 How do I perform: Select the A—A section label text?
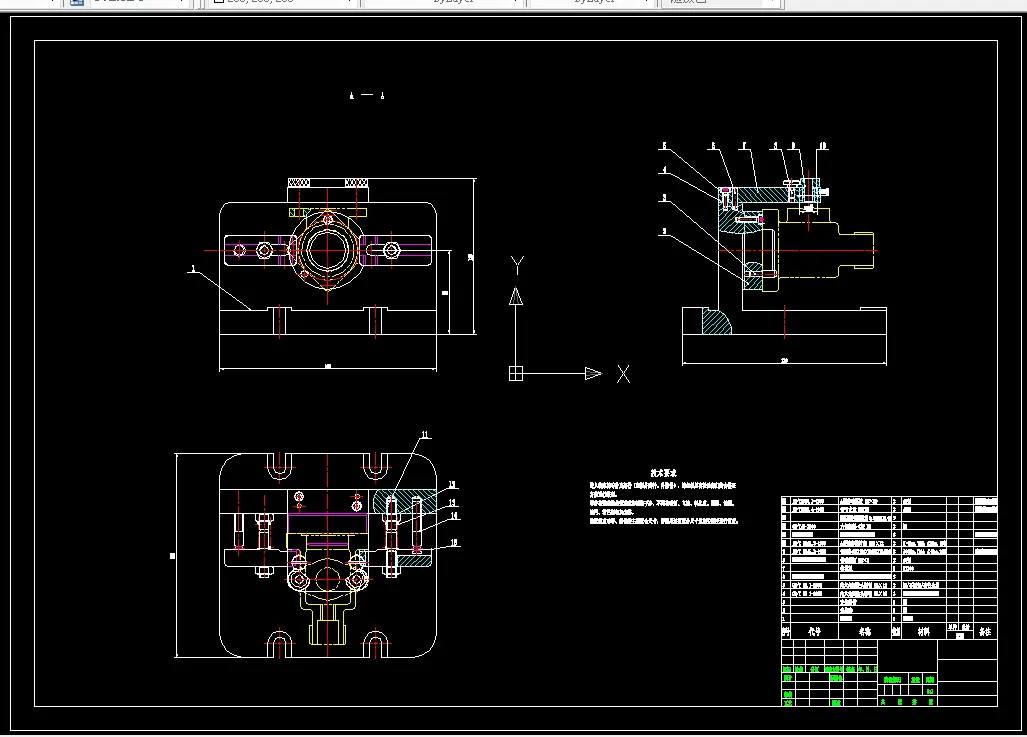pos(367,96)
